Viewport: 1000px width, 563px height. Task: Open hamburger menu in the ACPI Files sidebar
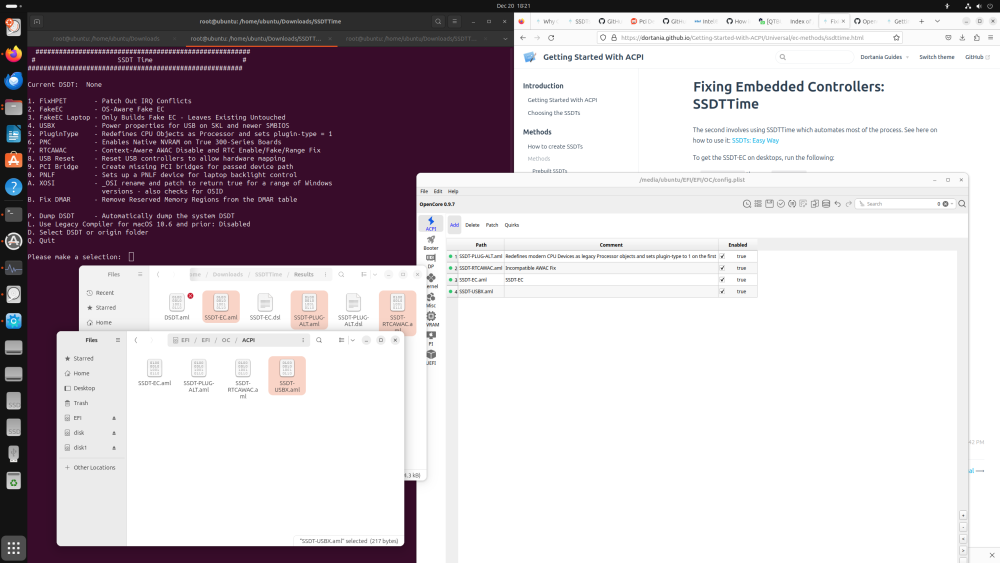pos(117,340)
